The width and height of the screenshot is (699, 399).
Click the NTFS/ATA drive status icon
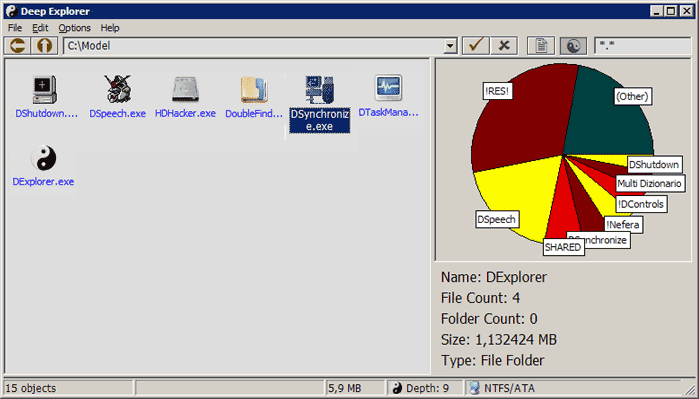click(x=475, y=388)
